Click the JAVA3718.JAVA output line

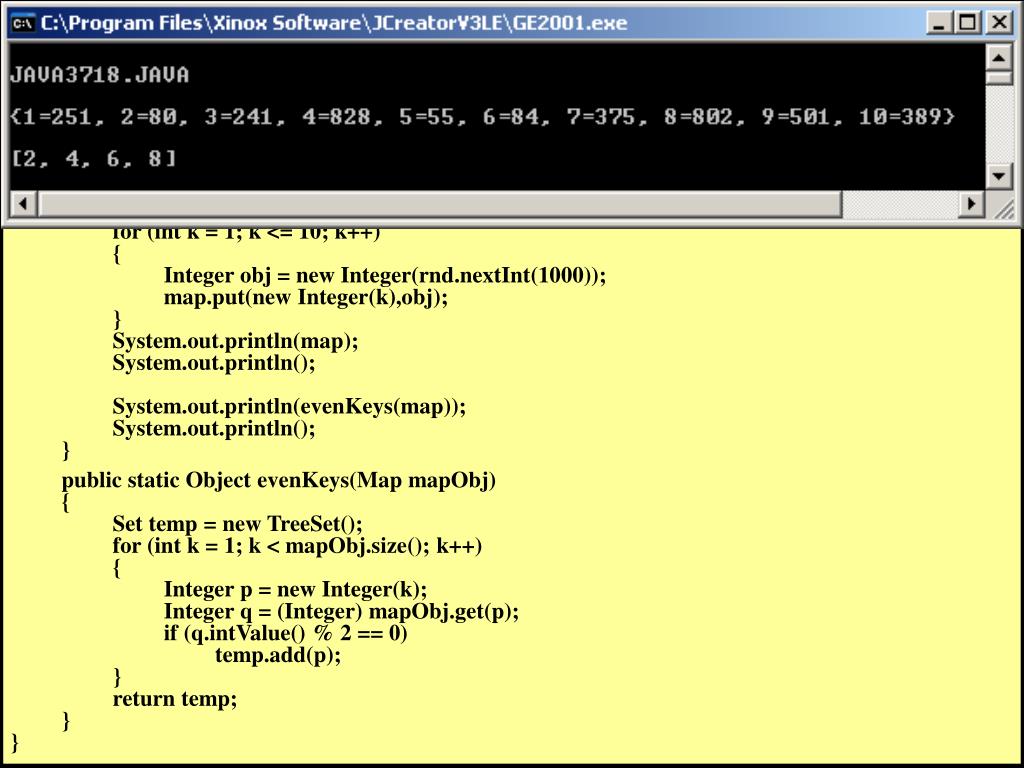(x=99, y=75)
